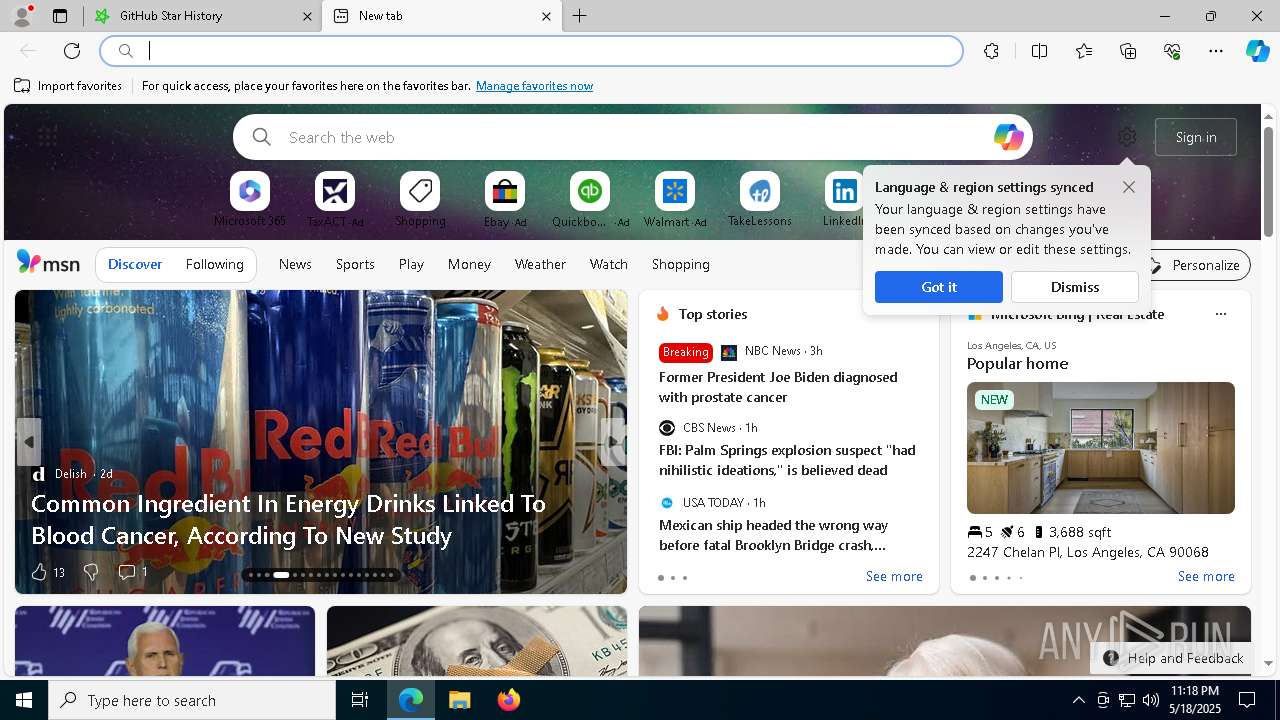Viewport: 1280px width, 720px height.
Task: Open the Palm Springs explosion story
Action: (x=787, y=460)
